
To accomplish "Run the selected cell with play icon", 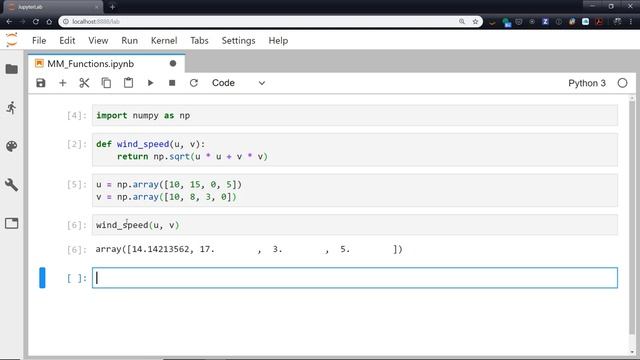I will (x=150, y=83).
